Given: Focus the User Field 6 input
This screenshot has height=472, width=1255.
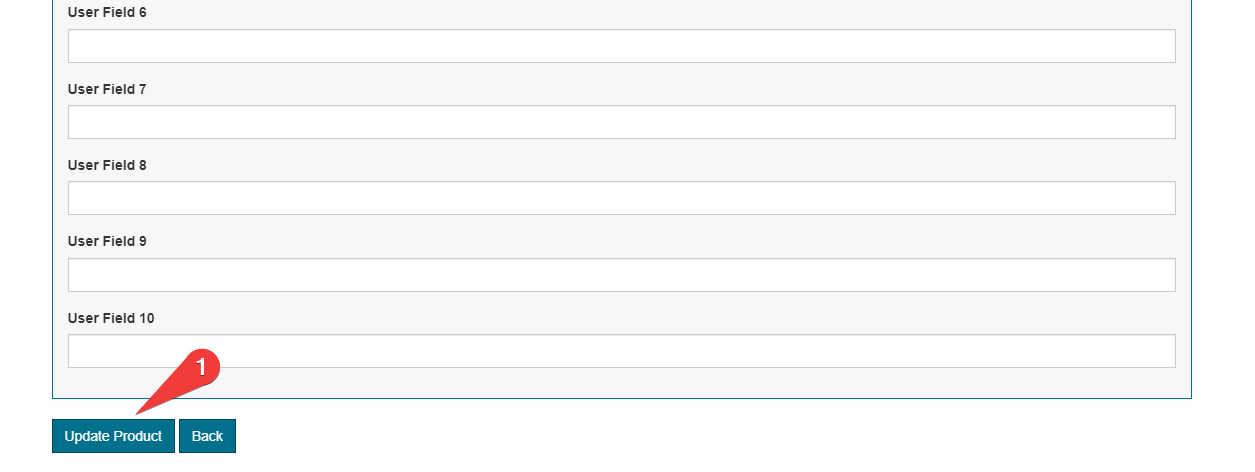Looking at the screenshot, I should point(621,46).
